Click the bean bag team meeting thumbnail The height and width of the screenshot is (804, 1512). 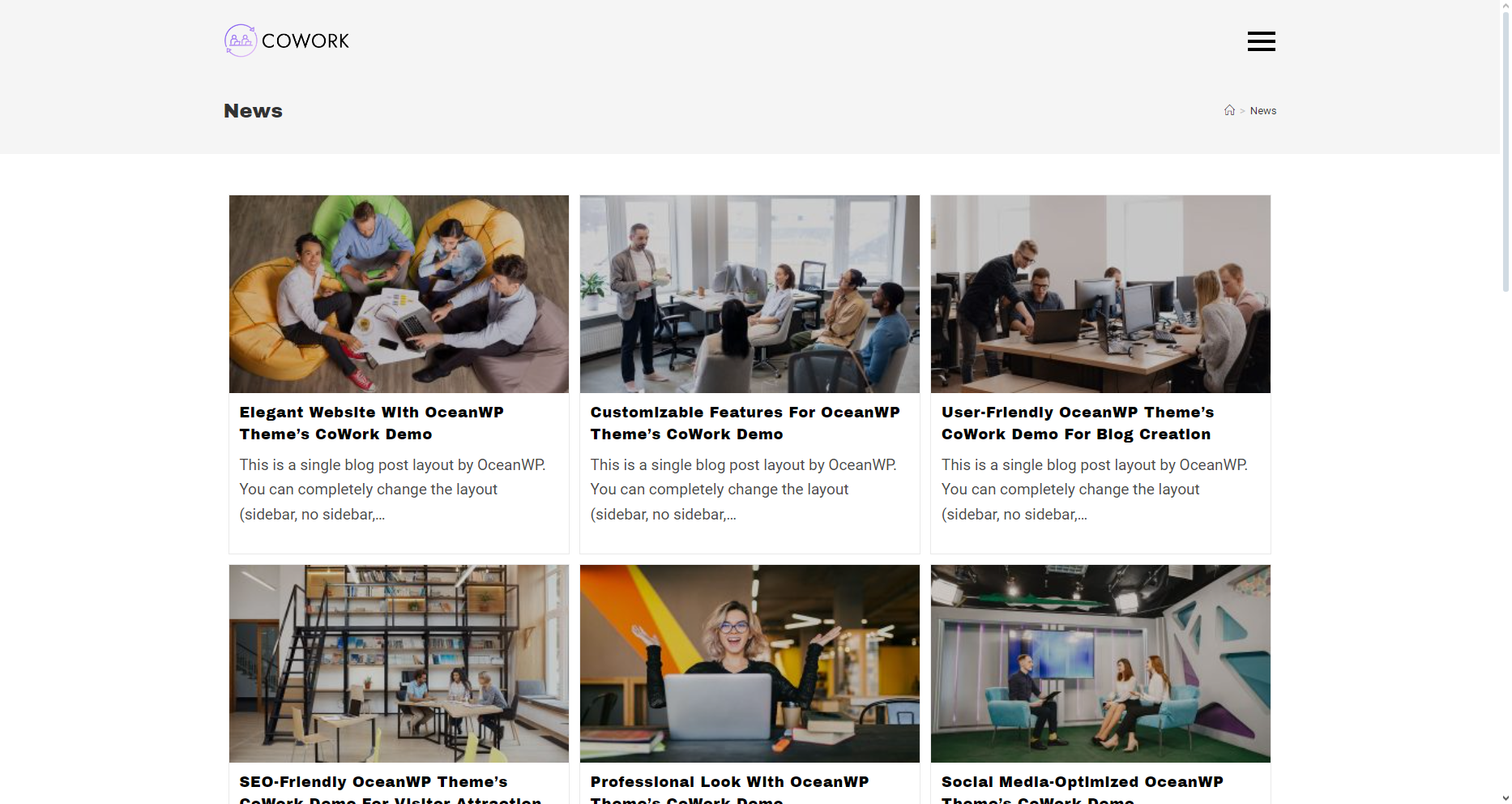pos(399,294)
